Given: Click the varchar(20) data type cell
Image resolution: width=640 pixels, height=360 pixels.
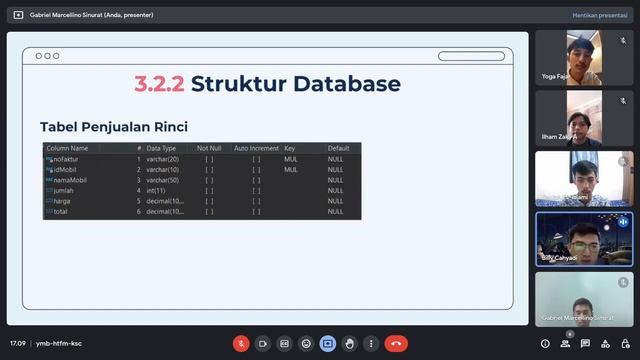Looking at the screenshot, I should 162,159.
